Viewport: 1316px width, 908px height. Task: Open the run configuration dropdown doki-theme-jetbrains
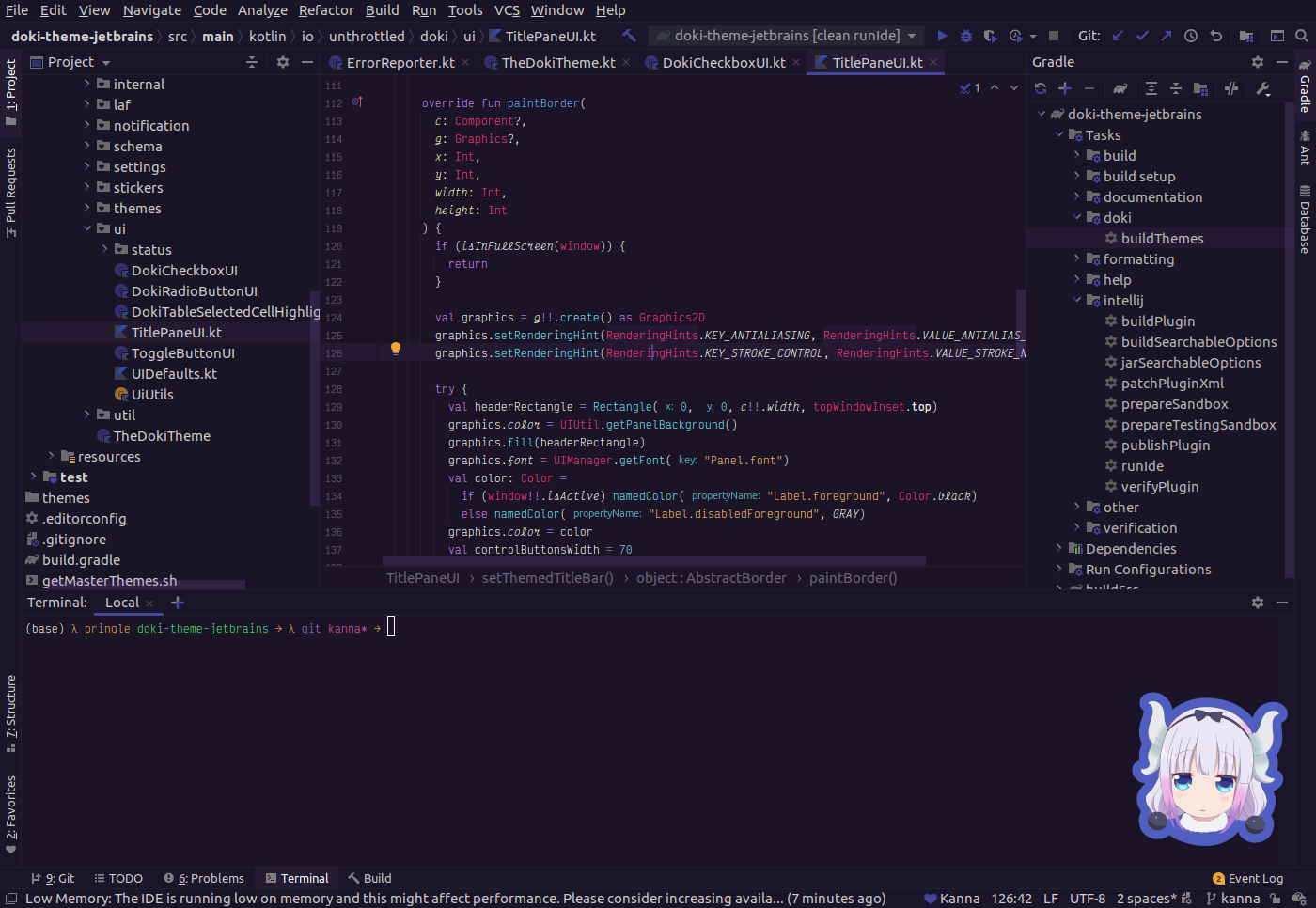coord(786,35)
